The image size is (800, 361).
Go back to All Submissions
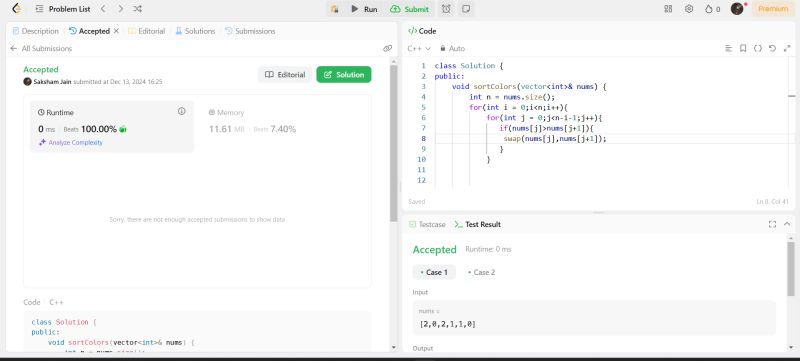tap(41, 48)
